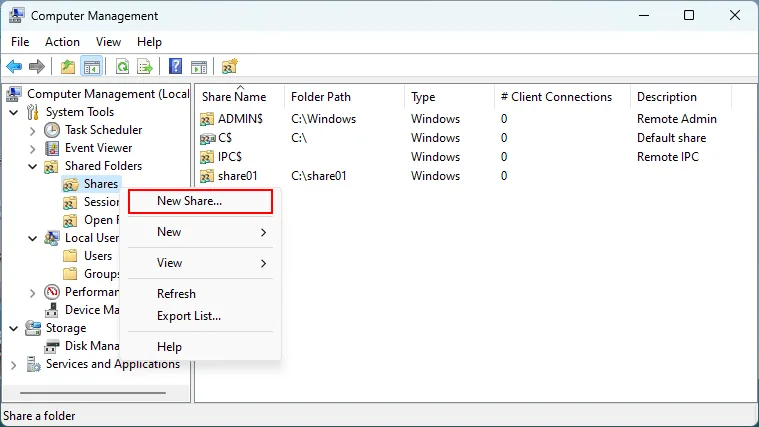The width and height of the screenshot is (759, 427).
Task: Click the System Tools wrench icon
Action: coord(32,112)
